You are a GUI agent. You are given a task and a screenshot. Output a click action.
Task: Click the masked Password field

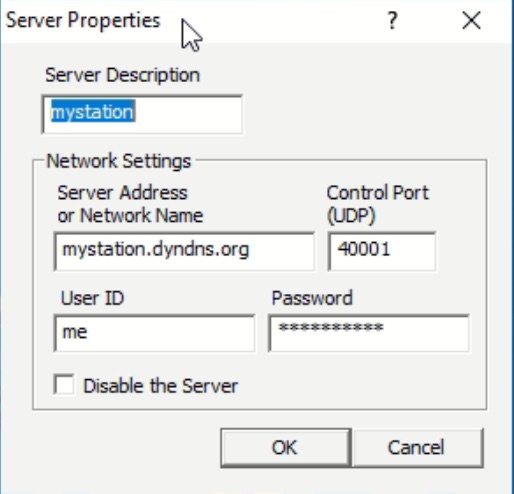369,333
